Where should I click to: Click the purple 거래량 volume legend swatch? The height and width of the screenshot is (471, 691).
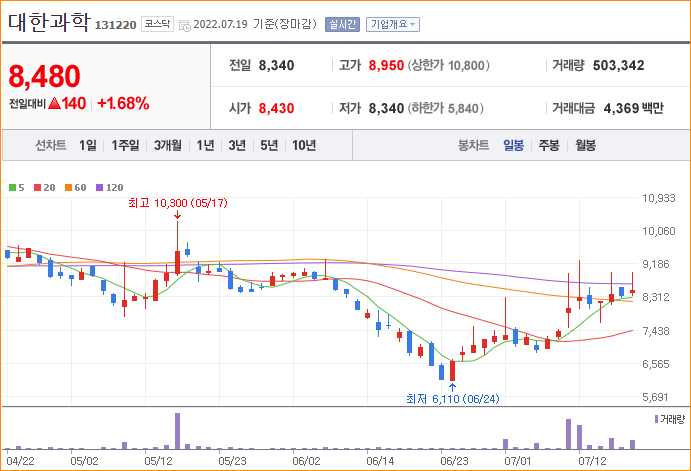point(657,419)
